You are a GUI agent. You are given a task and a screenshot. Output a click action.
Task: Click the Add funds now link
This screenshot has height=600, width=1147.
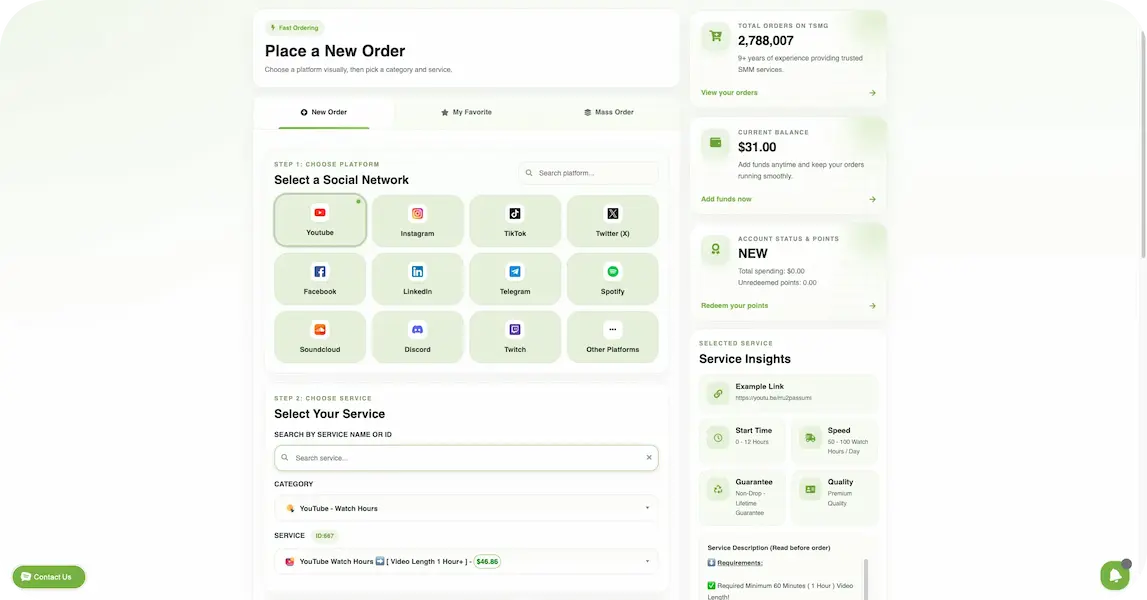point(726,199)
